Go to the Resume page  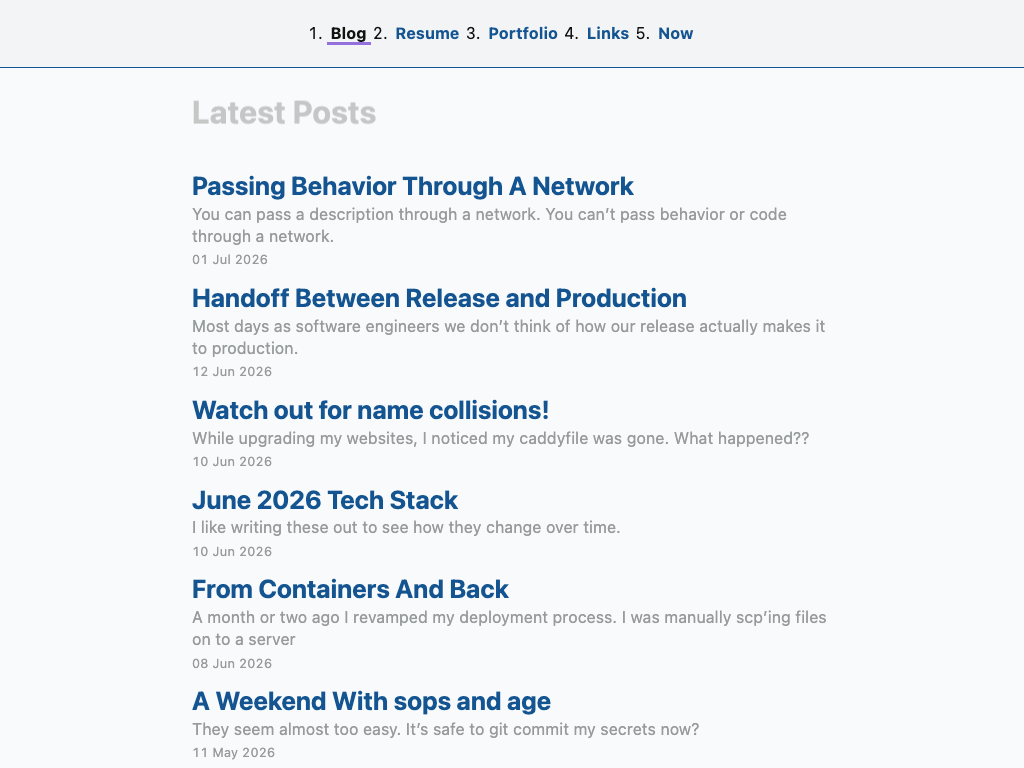pos(427,33)
